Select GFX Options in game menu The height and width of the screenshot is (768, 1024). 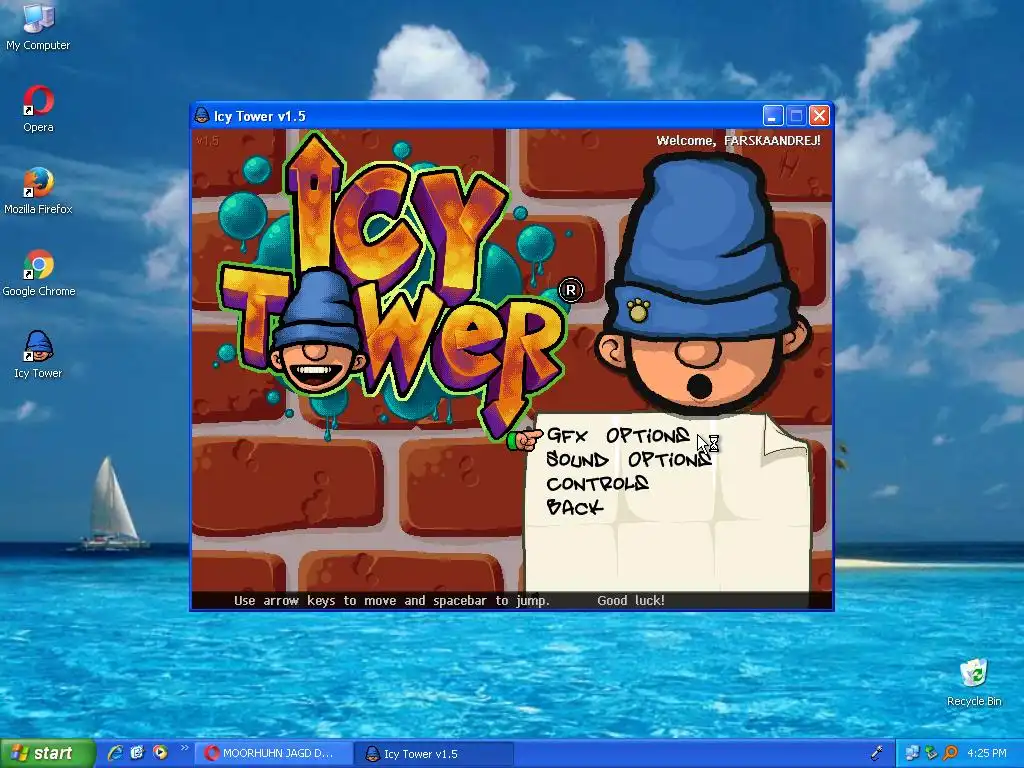click(x=618, y=436)
